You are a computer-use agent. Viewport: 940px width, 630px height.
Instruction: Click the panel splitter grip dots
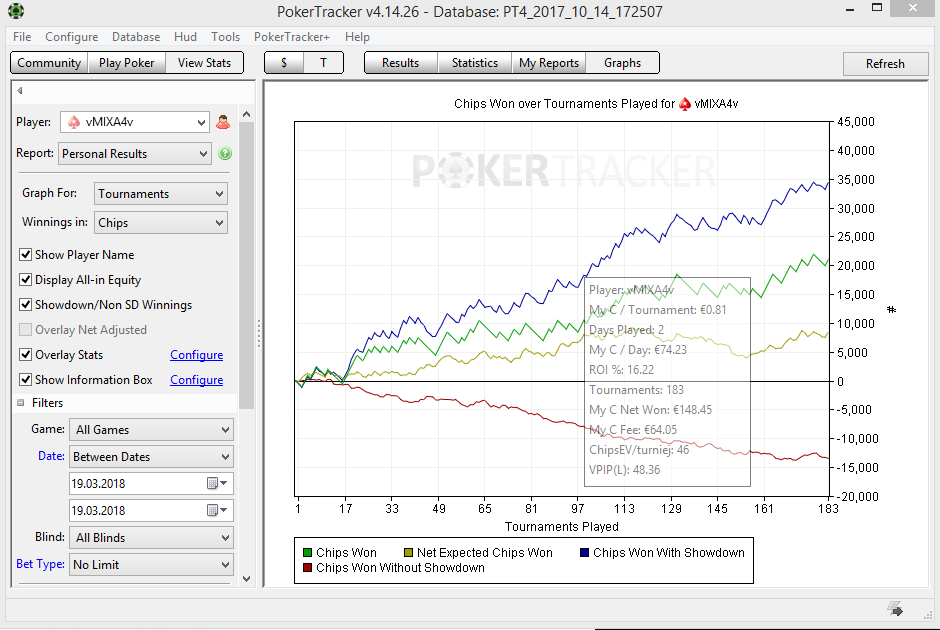259,333
